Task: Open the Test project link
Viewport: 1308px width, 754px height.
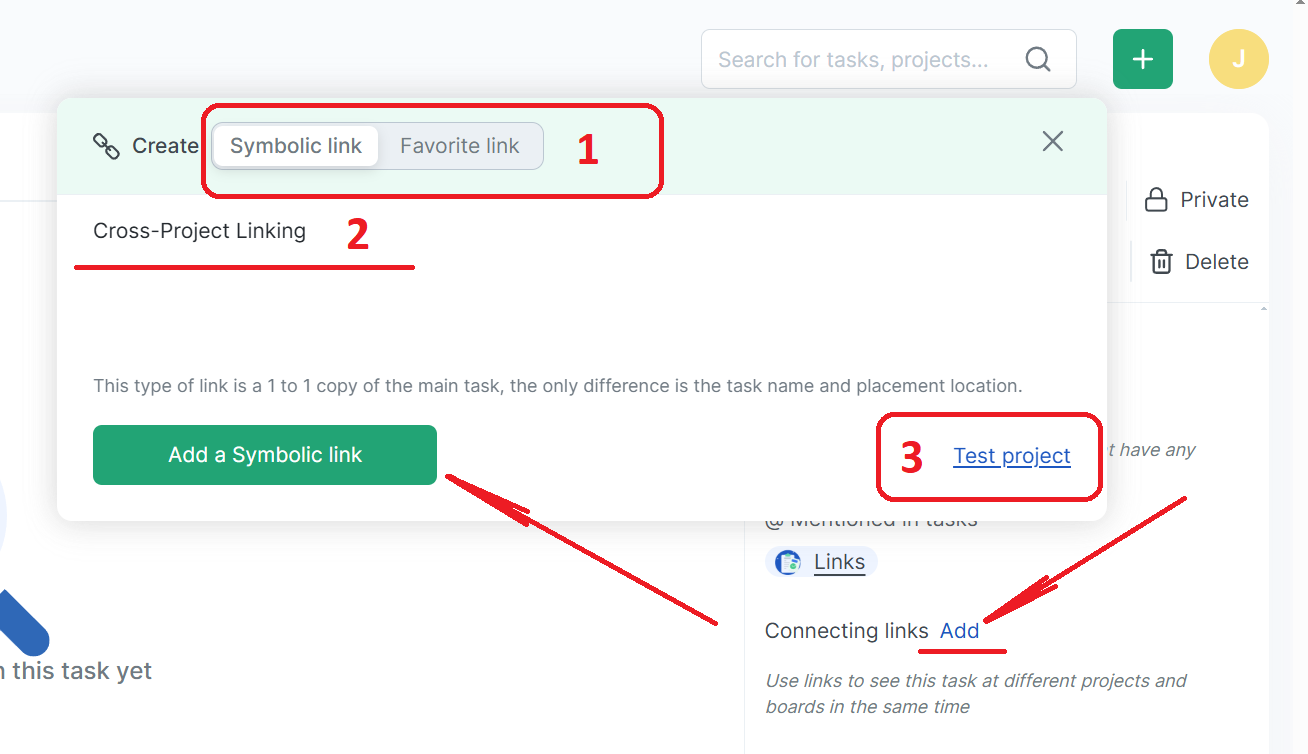Action: click(1011, 456)
